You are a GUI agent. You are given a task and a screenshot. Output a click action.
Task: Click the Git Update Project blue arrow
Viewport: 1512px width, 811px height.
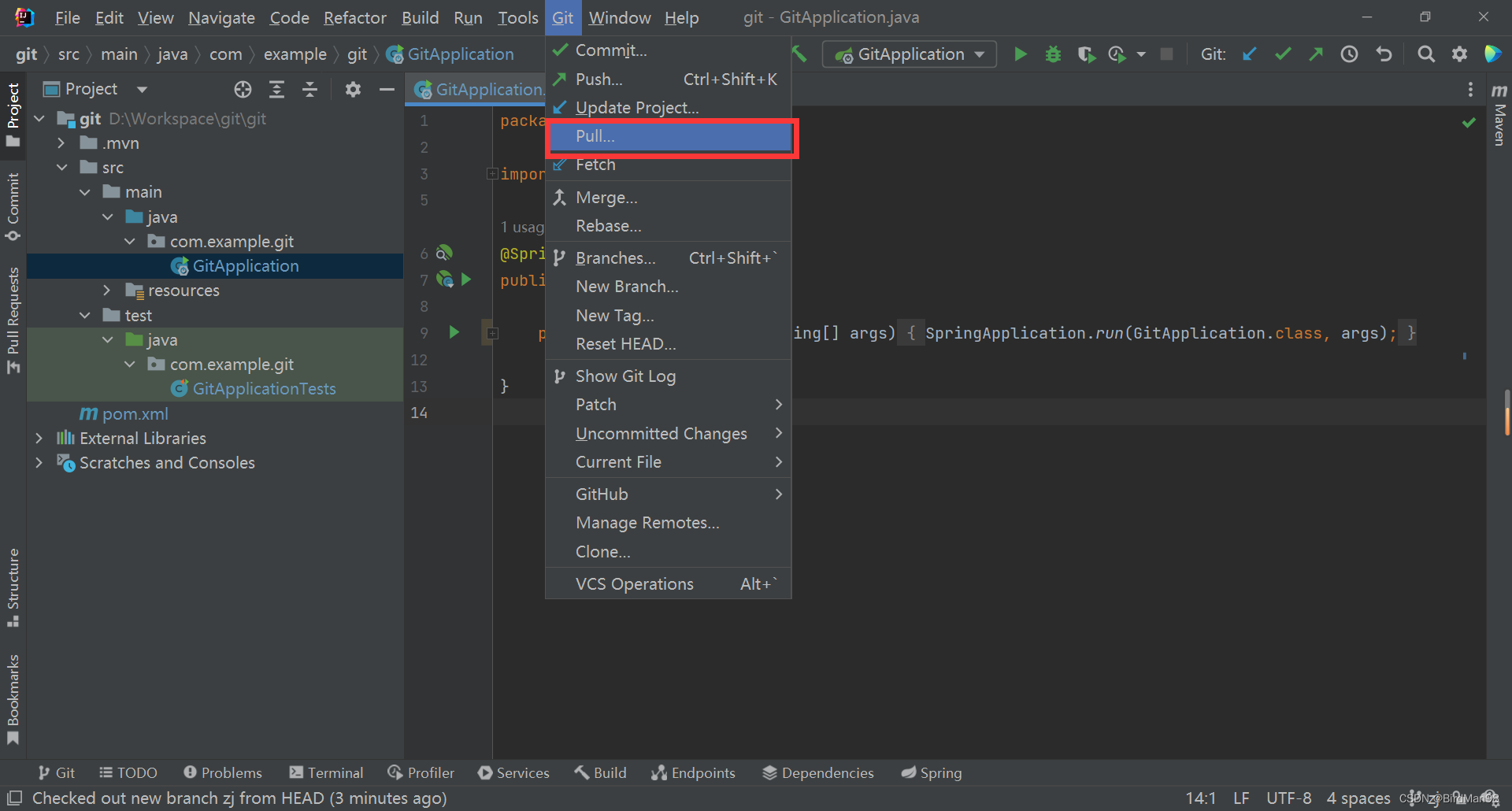point(1249,54)
